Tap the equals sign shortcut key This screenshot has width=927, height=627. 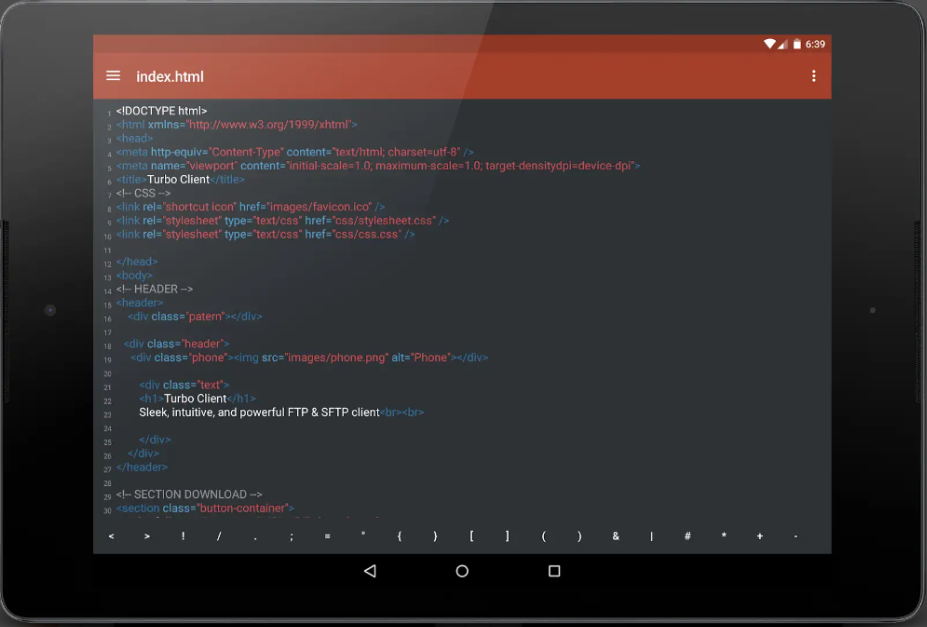click(328, 537)
